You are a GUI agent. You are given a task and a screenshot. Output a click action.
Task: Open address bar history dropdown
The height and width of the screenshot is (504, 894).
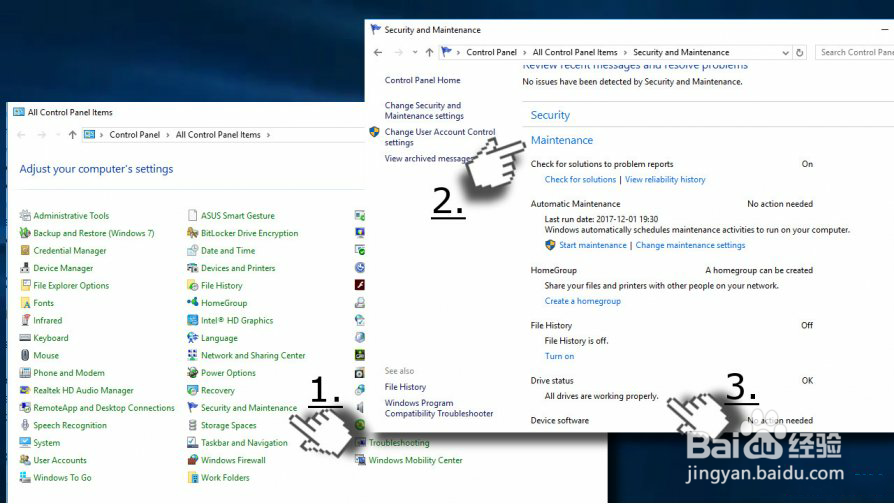click(786, 52)
